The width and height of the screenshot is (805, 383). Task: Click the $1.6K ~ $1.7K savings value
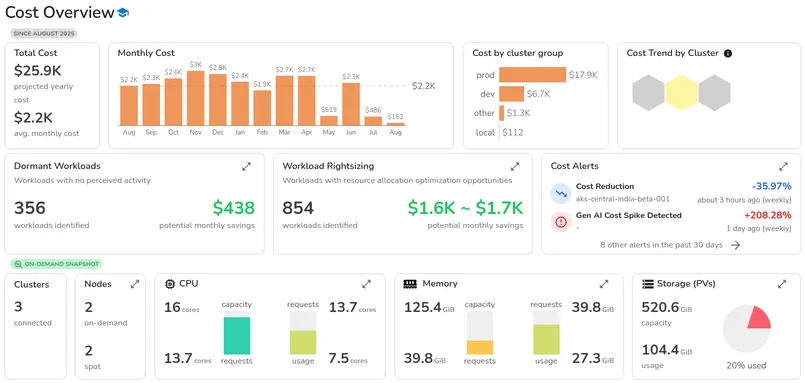pyautogui.click(x=466, y=208)
